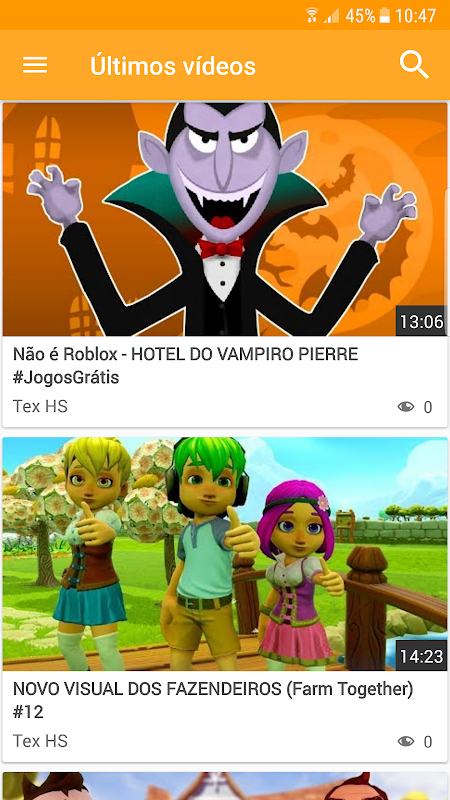Viewport: 450px width, 800px height.
Task: Tap the 10:47 clock in status bar
Action: tap(415, 16)
